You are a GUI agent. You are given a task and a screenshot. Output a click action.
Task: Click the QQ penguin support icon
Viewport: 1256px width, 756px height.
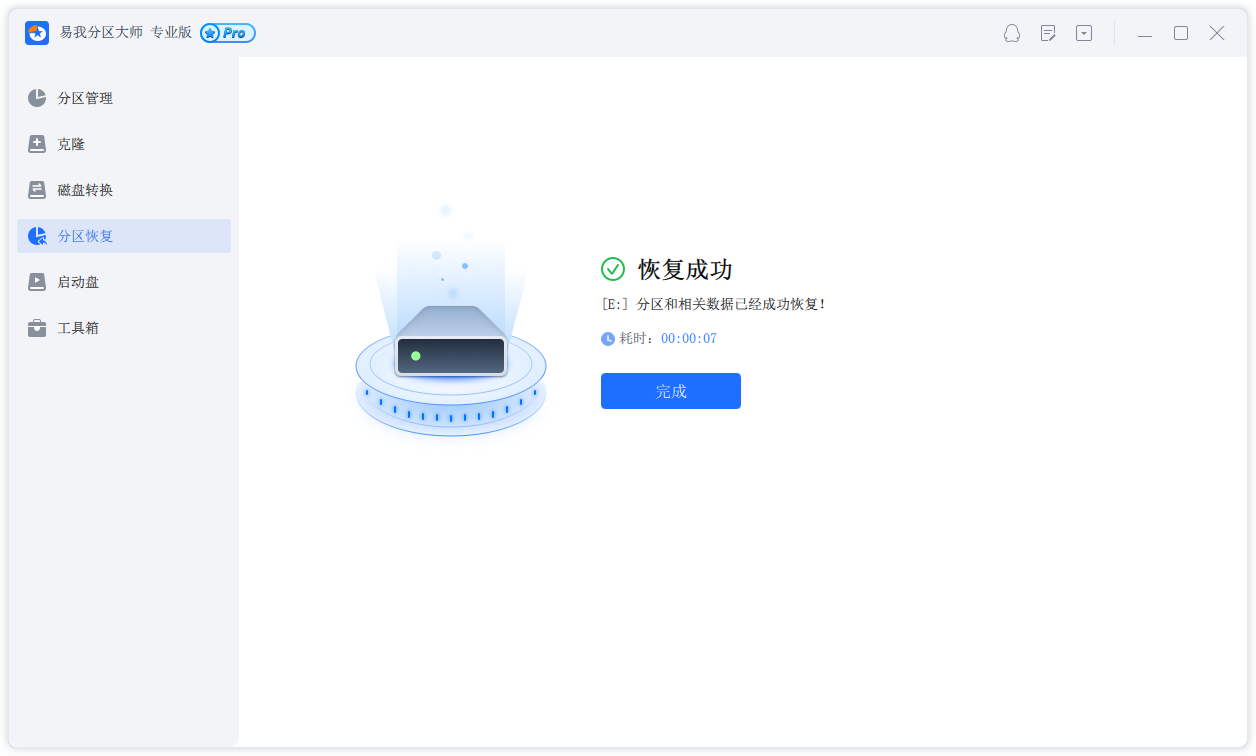(x=1012, y=33)
